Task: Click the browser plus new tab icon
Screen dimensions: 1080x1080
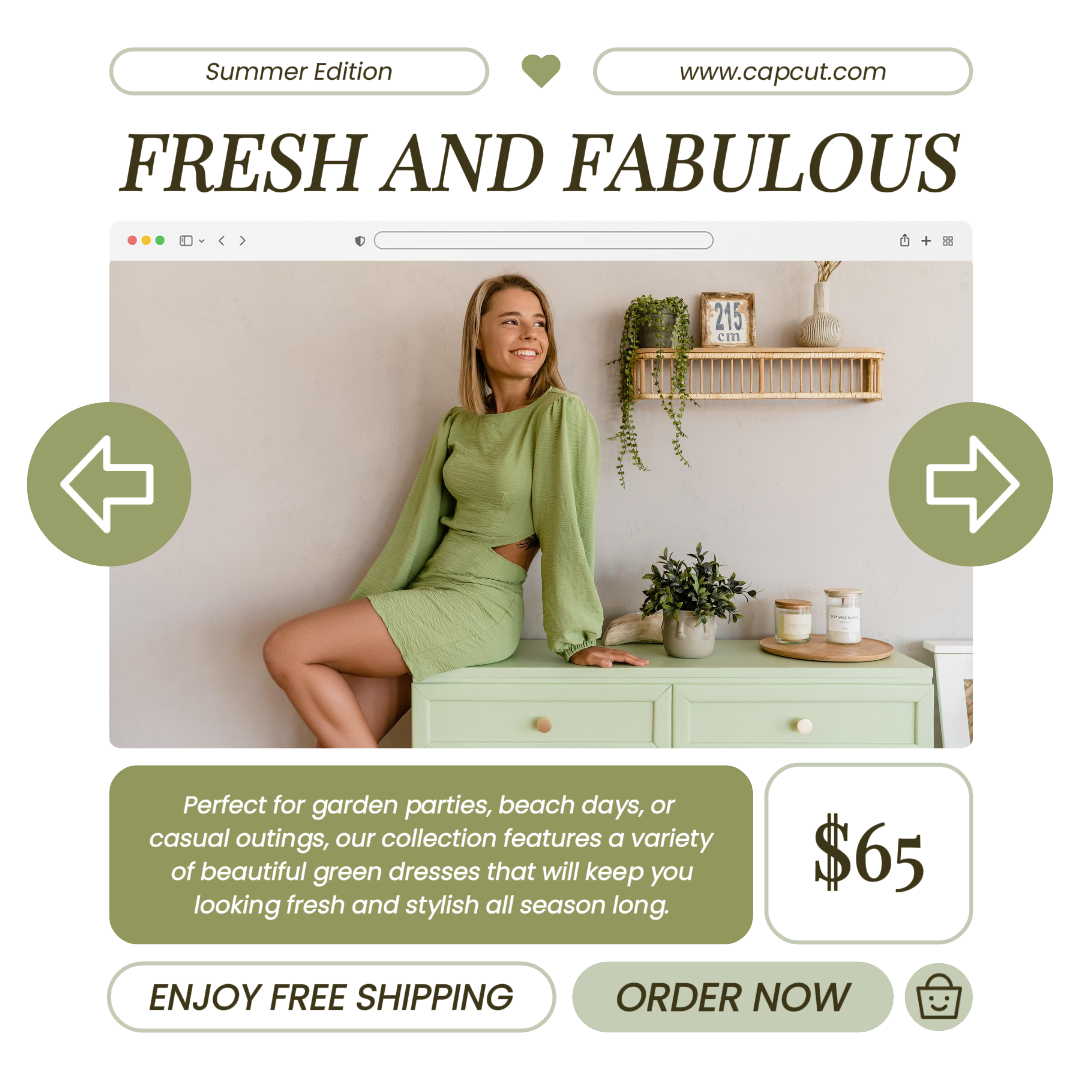Action: point(926,240)
